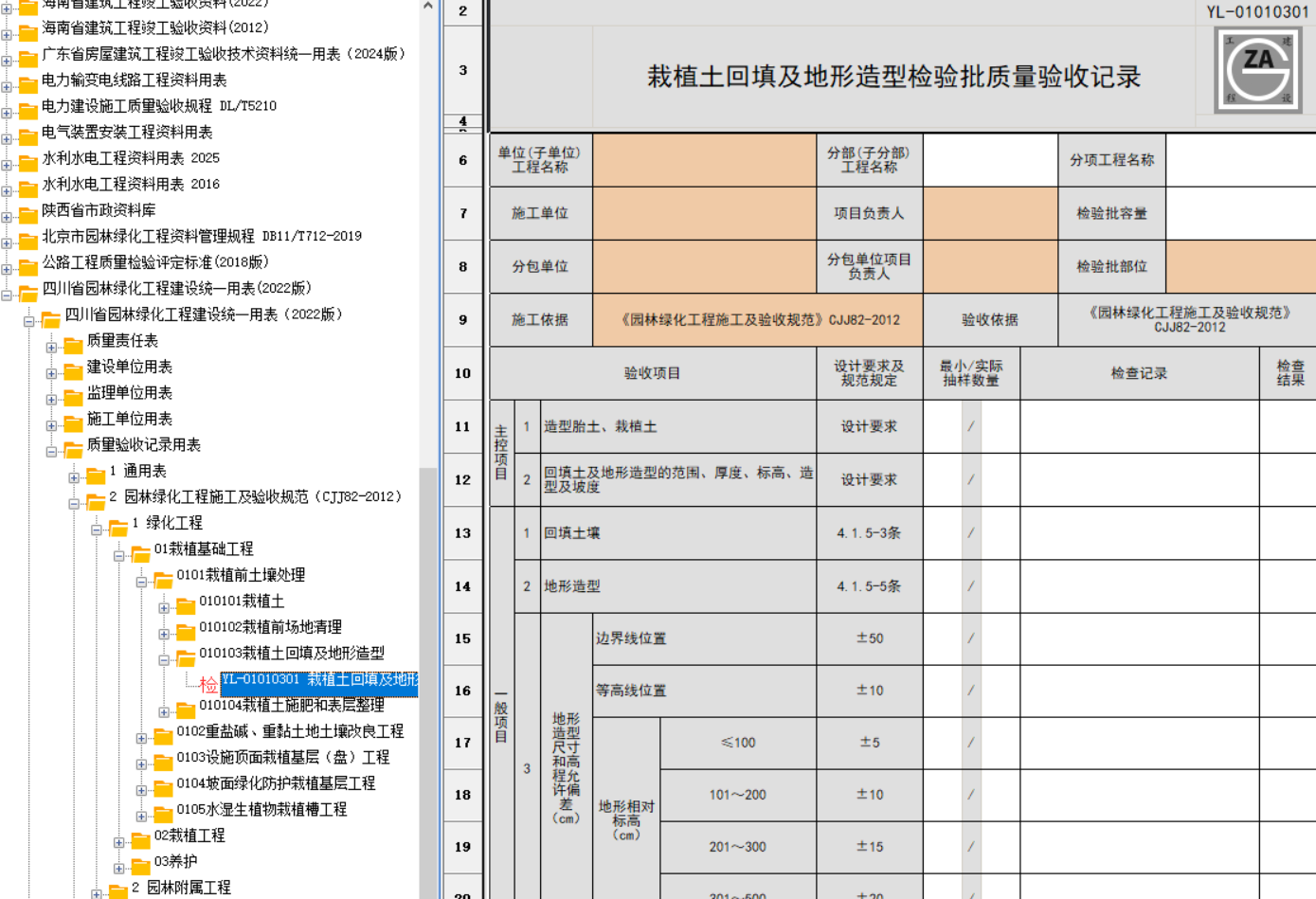Click the tree panel scroll-up arrow
This screenshot has height=899, width=1316.
click(428, 6)
